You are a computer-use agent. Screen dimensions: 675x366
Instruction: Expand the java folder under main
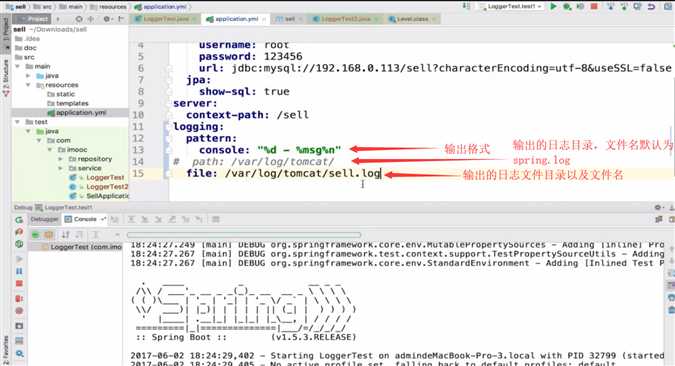pos(28,76)
